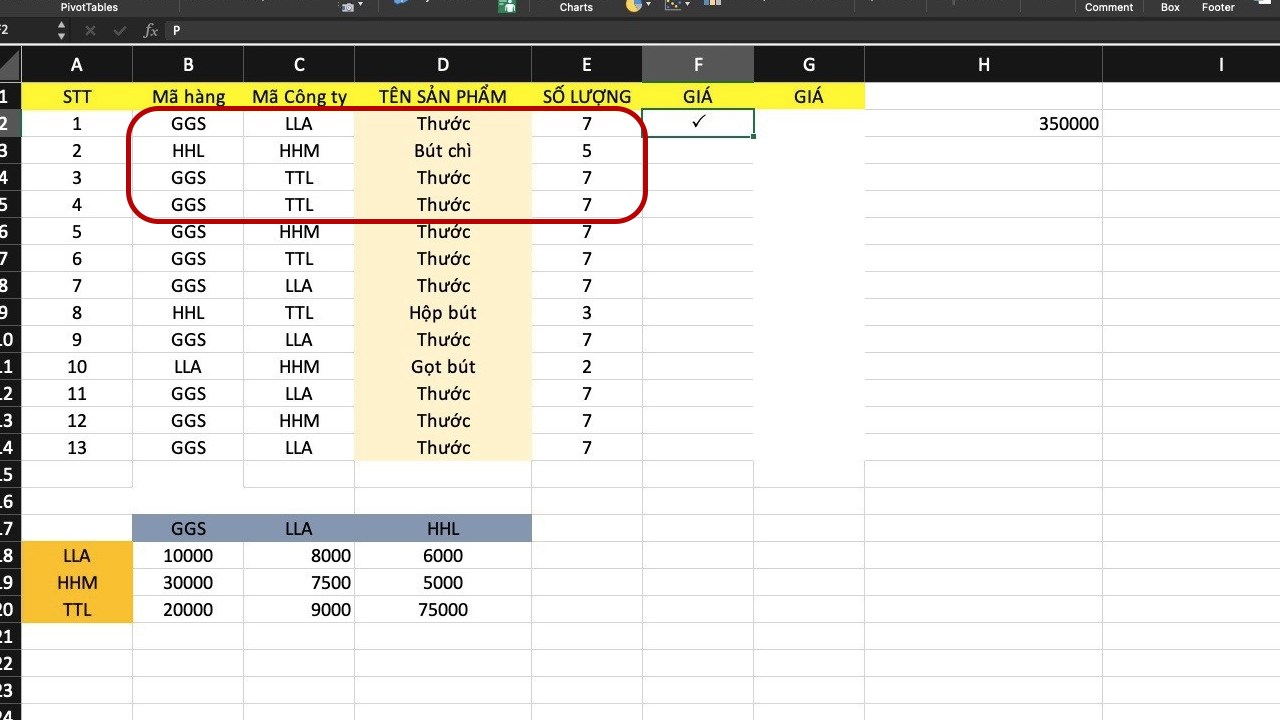Select column E header

point(587,65)
